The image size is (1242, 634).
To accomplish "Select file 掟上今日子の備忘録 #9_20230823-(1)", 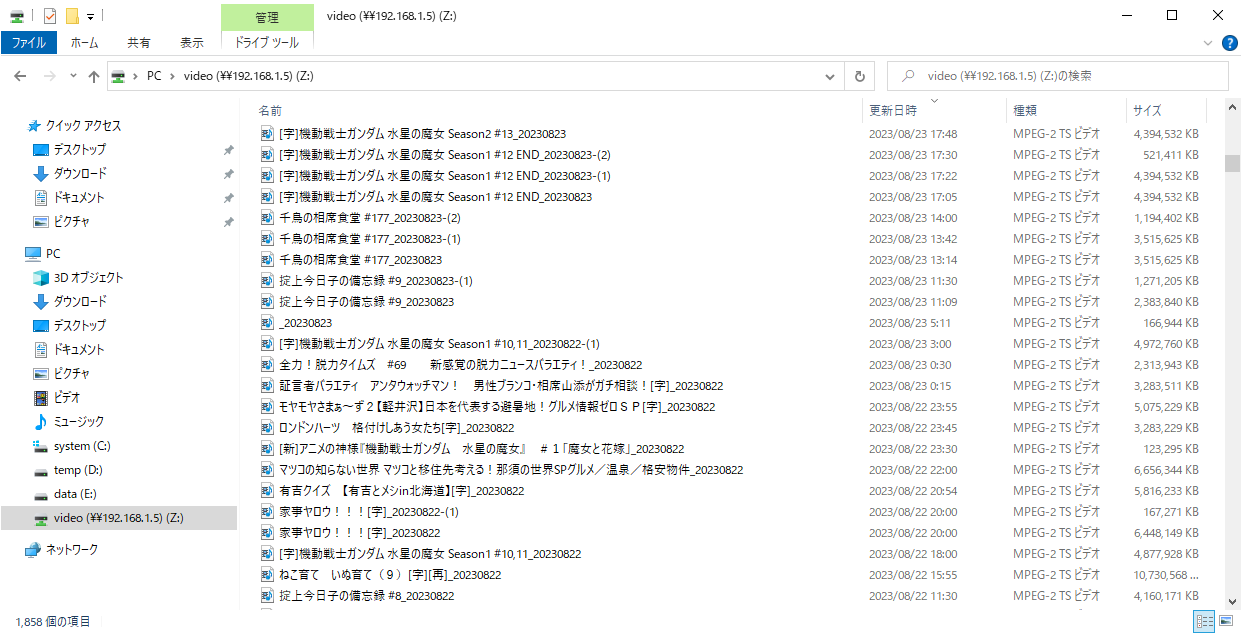I will pos(376,281).
